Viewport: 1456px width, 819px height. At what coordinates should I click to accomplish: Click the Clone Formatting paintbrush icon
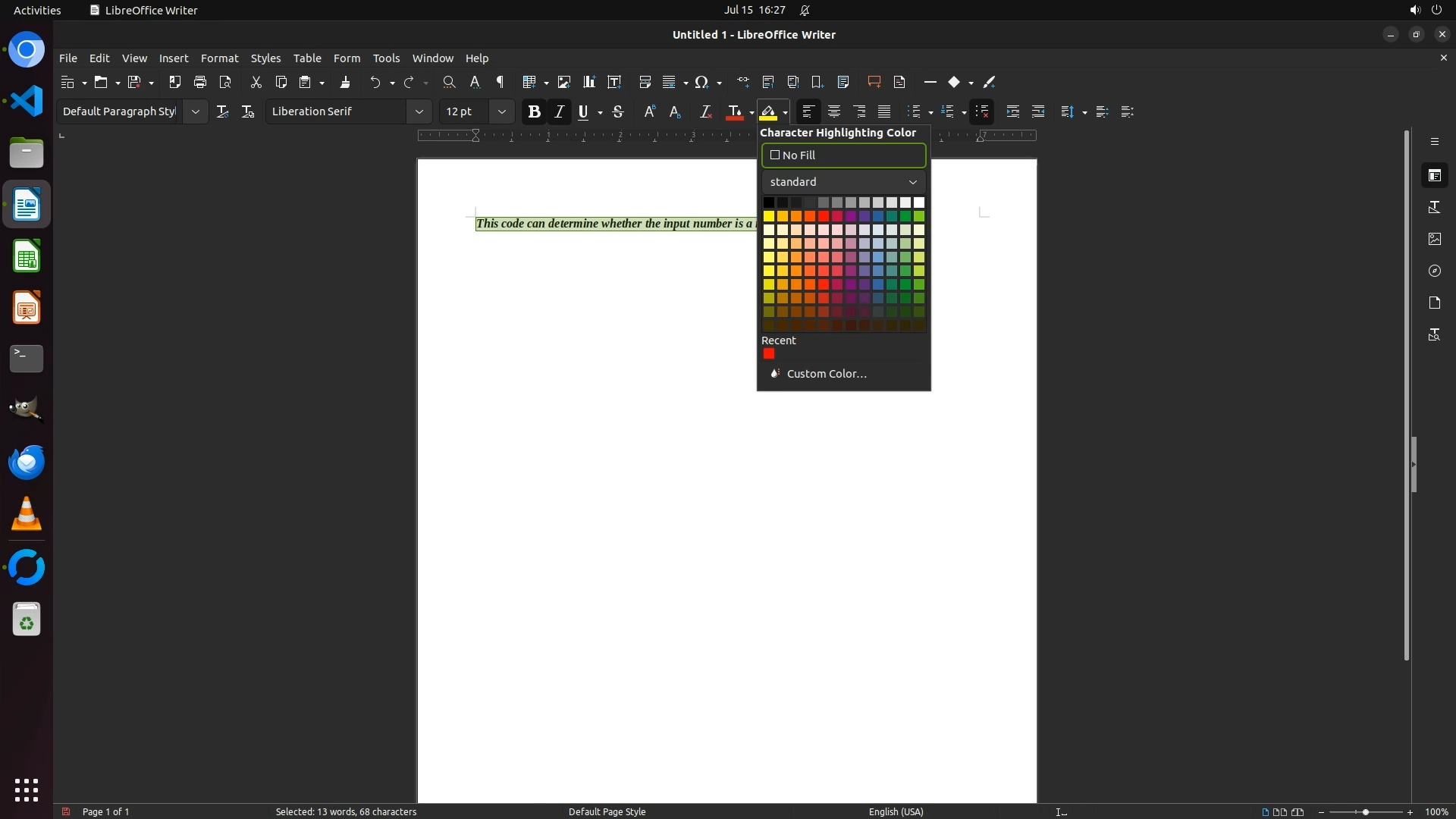coord(345,82)
